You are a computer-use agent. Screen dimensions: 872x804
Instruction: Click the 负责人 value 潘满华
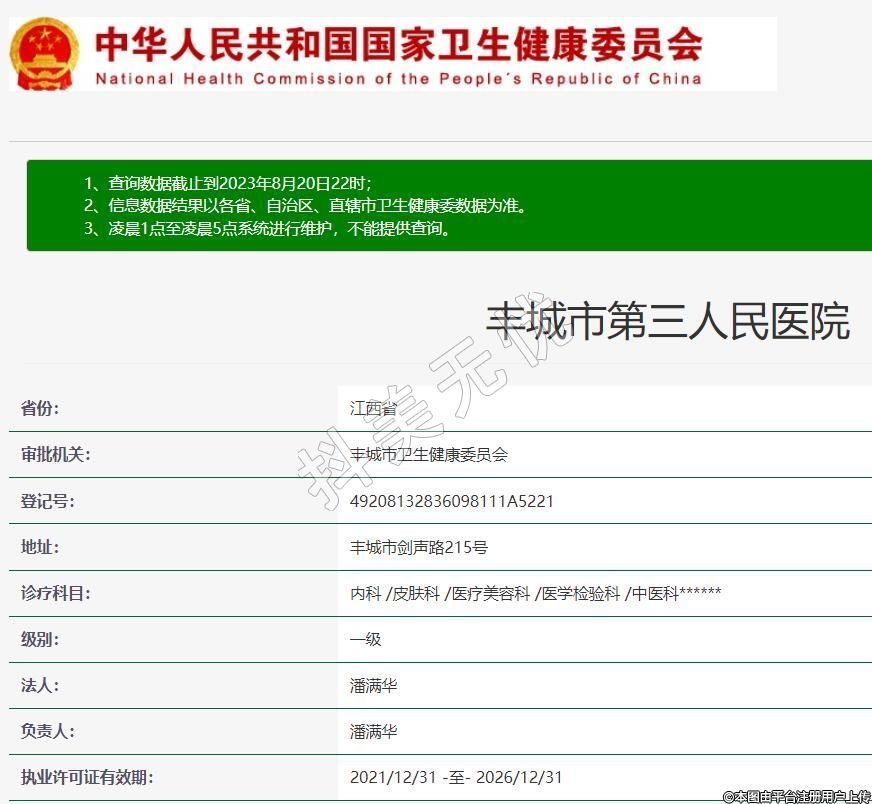coord(373,731)
